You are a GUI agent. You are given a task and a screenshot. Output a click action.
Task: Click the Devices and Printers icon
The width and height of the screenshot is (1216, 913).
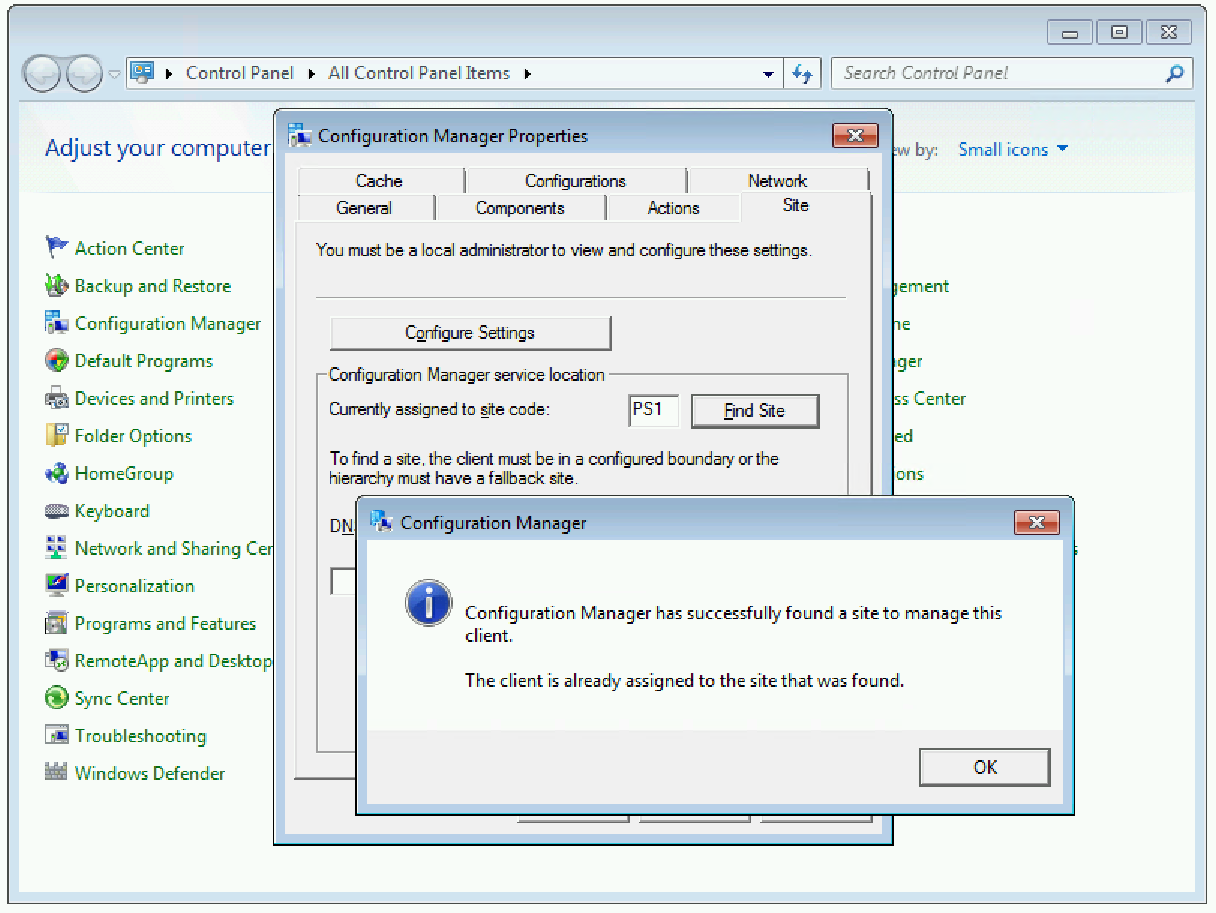(56, 398)
